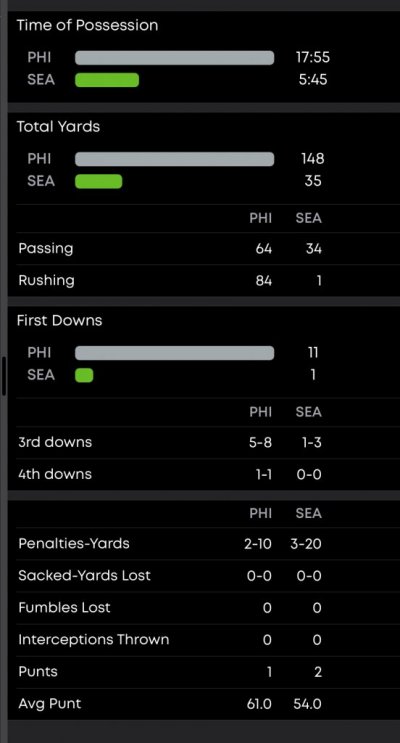Select the Total Yards heading

point(58,127)
